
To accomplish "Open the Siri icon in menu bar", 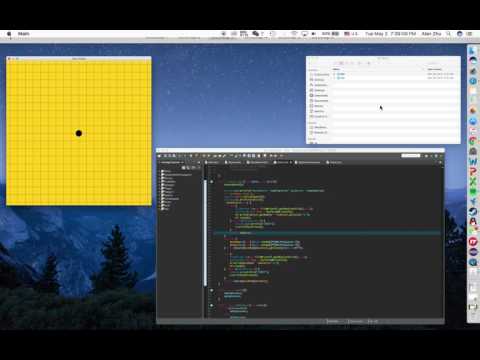I will [460, 34].
